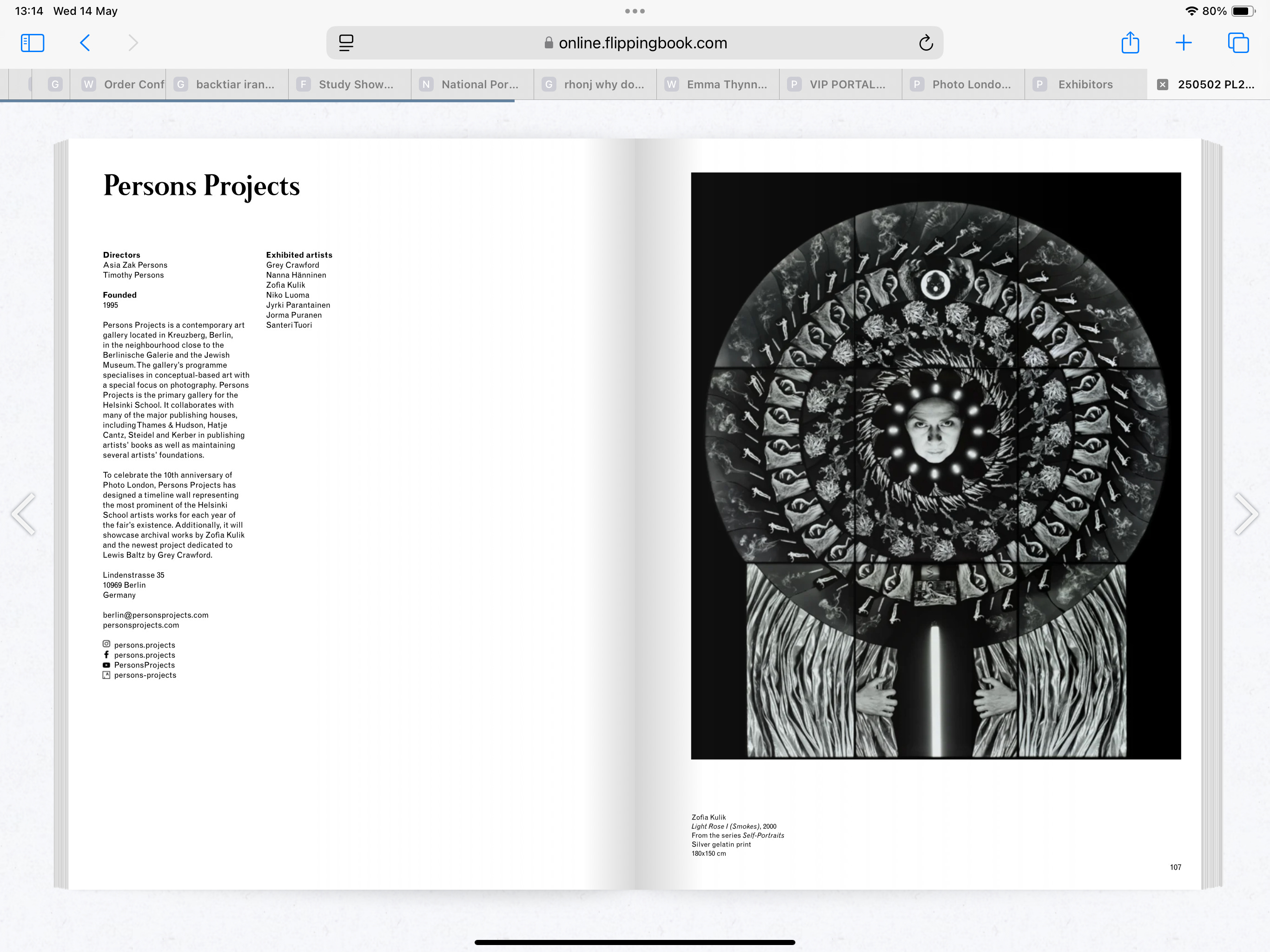Click artist name Grey Crawford
Screen dimensions: 1270x952
click(292, 264)
